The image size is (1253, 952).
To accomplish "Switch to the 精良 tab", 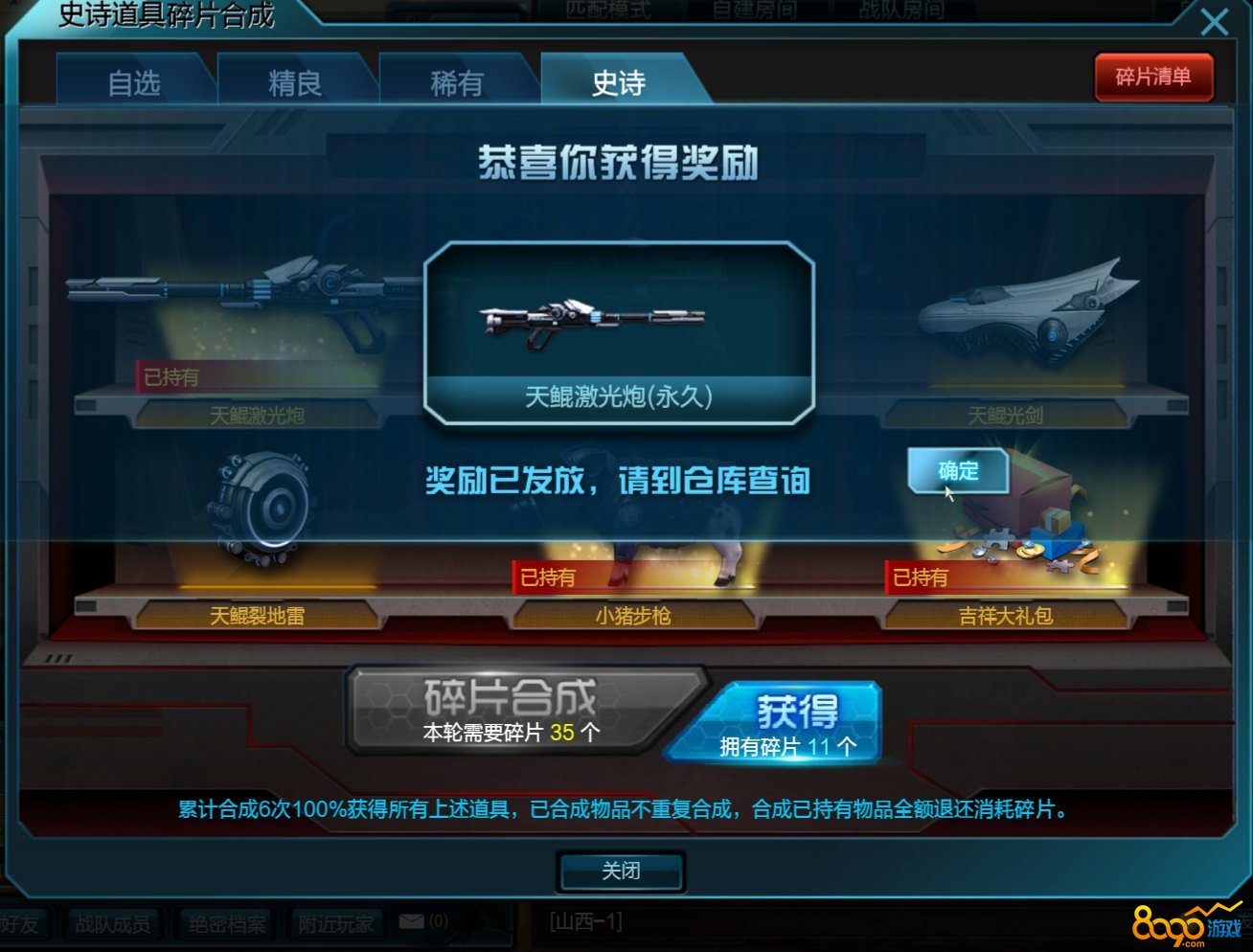I will (296, 82).
